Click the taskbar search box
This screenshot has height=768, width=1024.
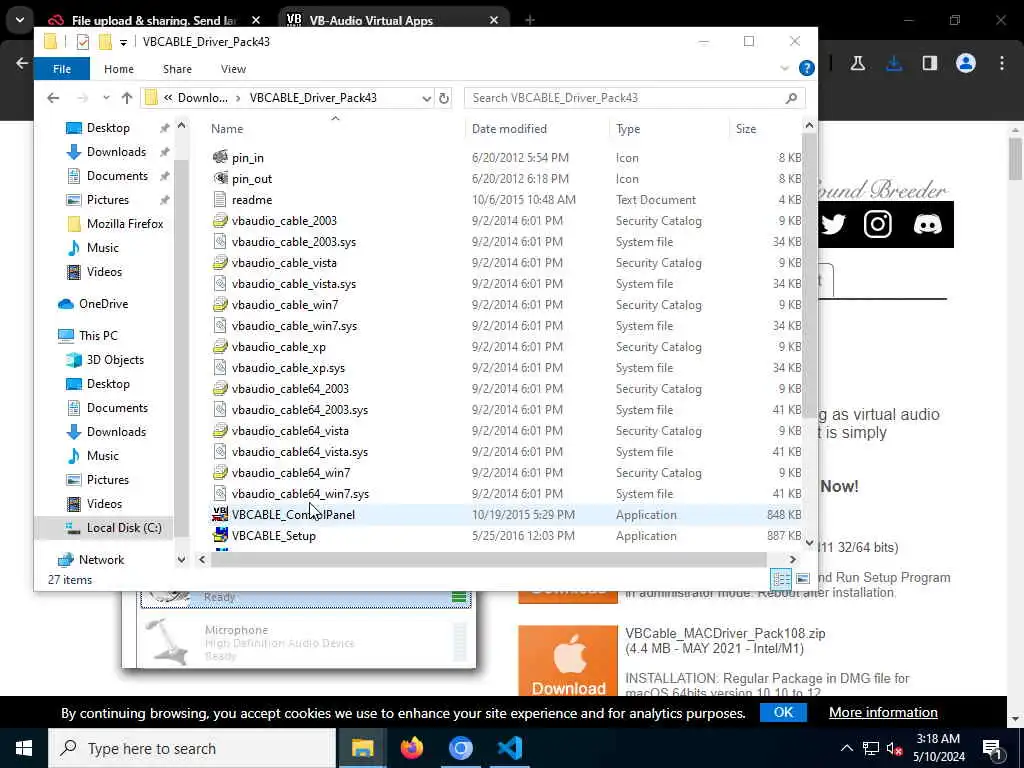192,748
